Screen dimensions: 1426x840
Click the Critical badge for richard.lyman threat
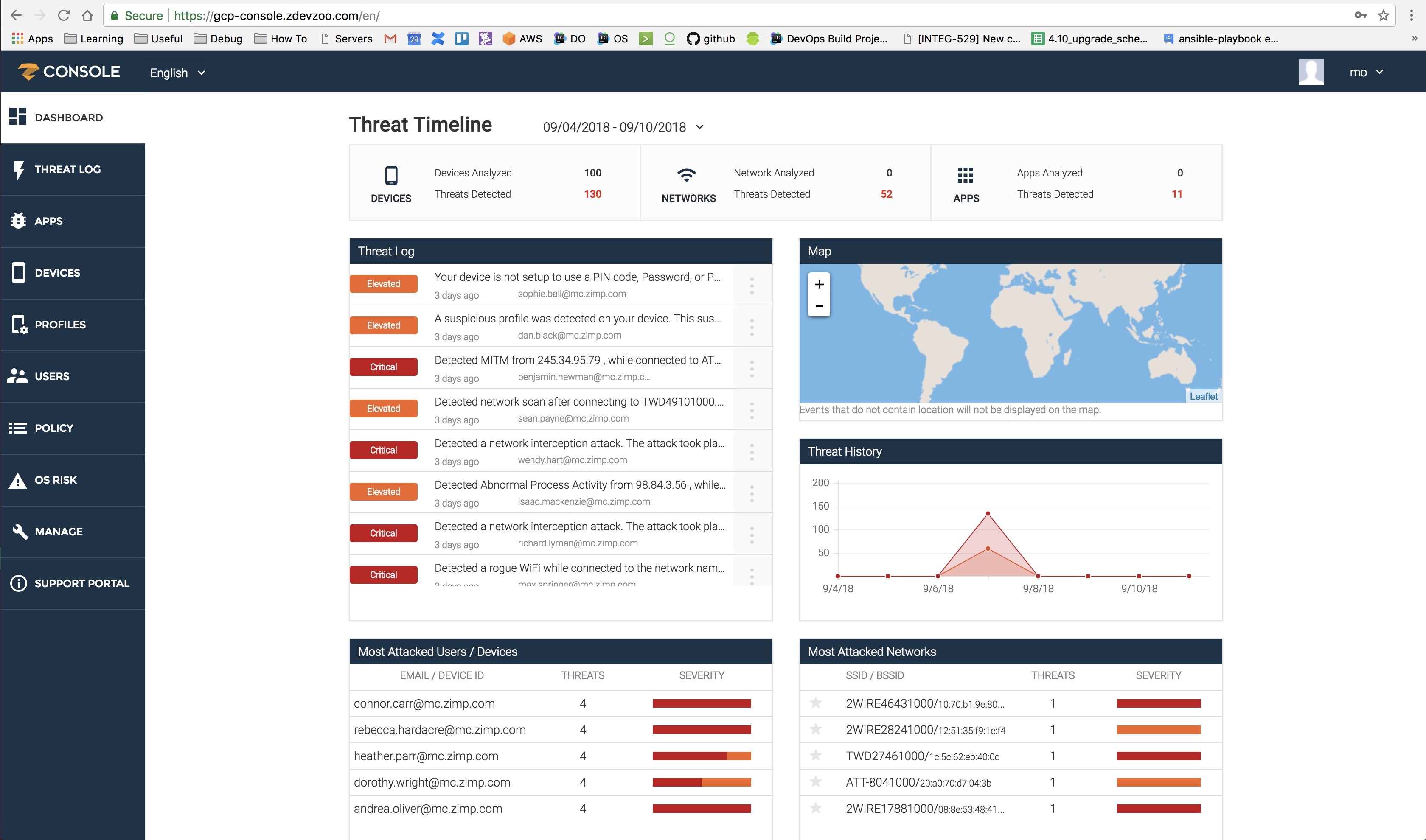pyautogui.click(x=383, y=533)
